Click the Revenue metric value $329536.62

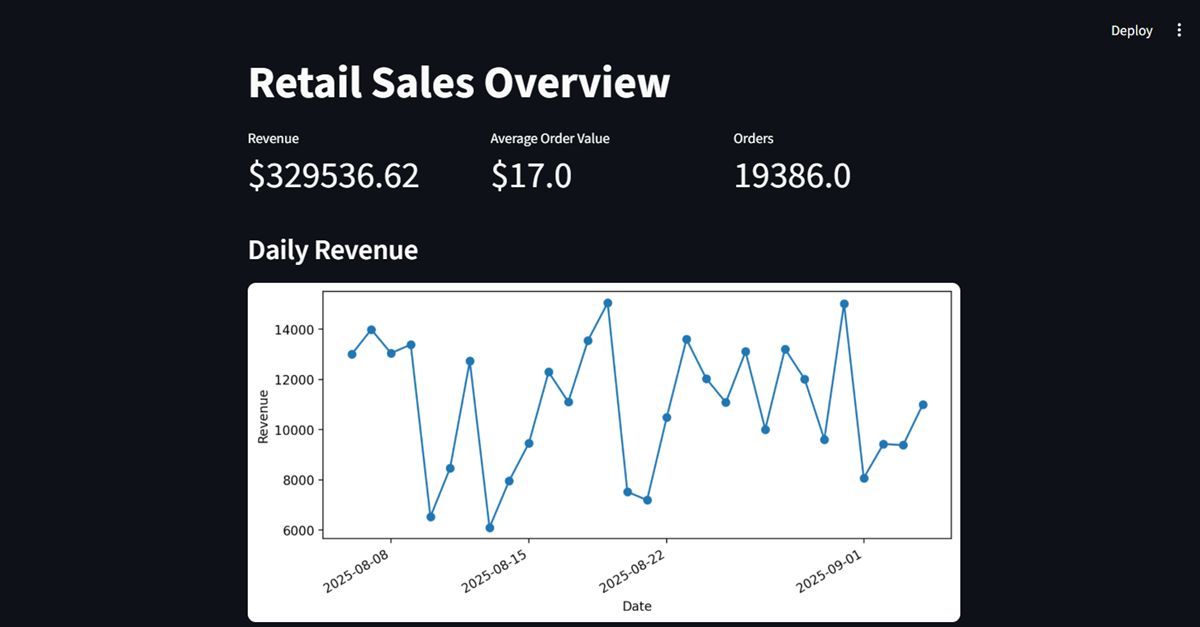334,176
